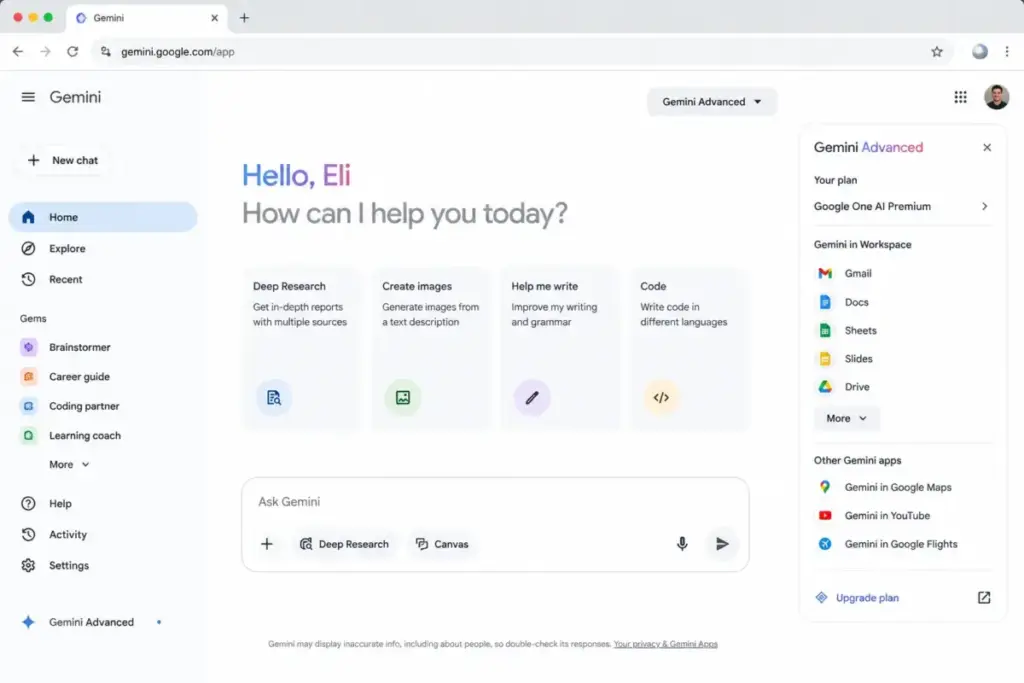Go to Home in sidebar
Viewport: 1024px width, 683px height.
tap(103, 217)
